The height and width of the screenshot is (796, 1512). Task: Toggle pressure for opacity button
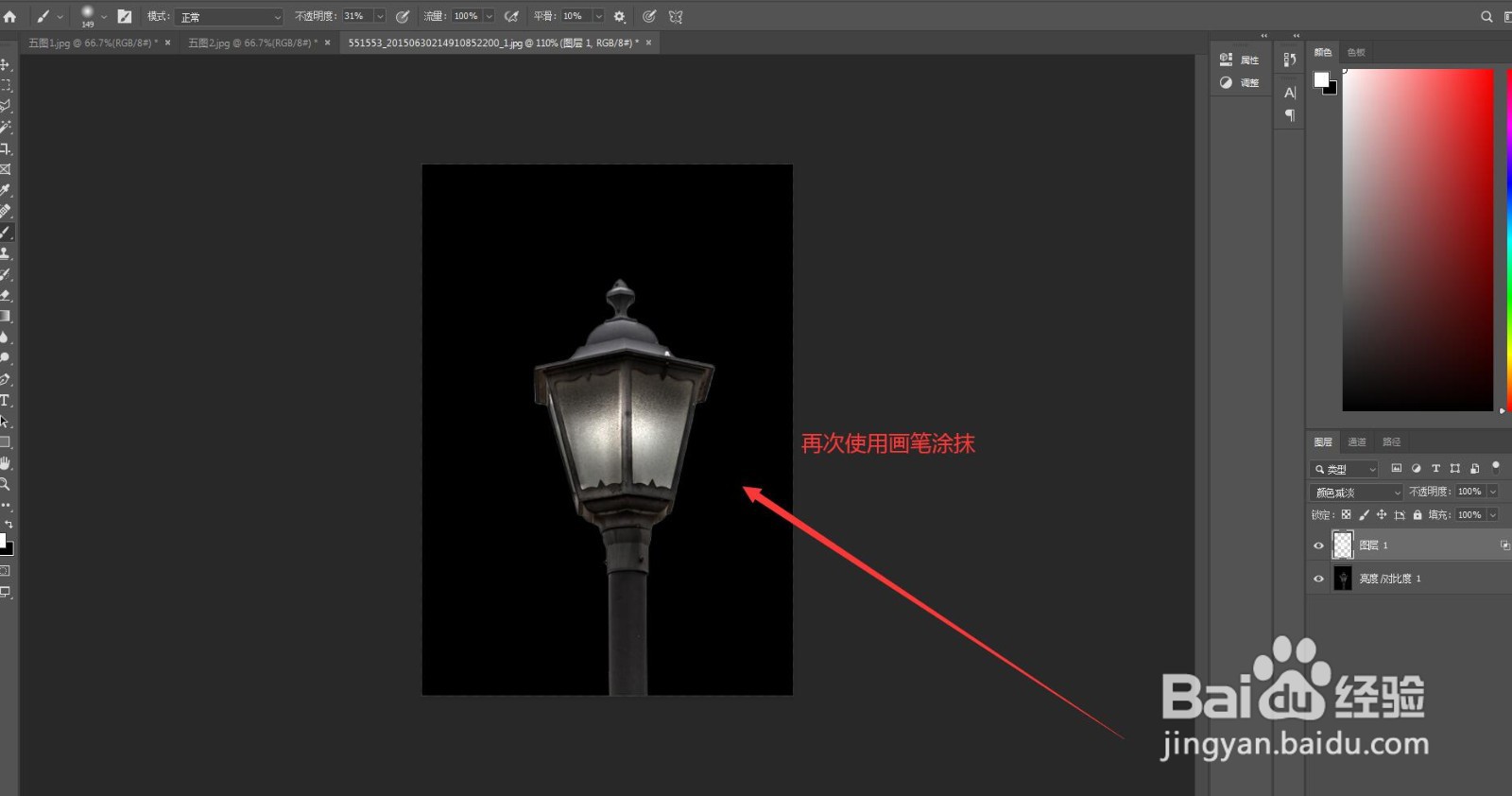403,16
